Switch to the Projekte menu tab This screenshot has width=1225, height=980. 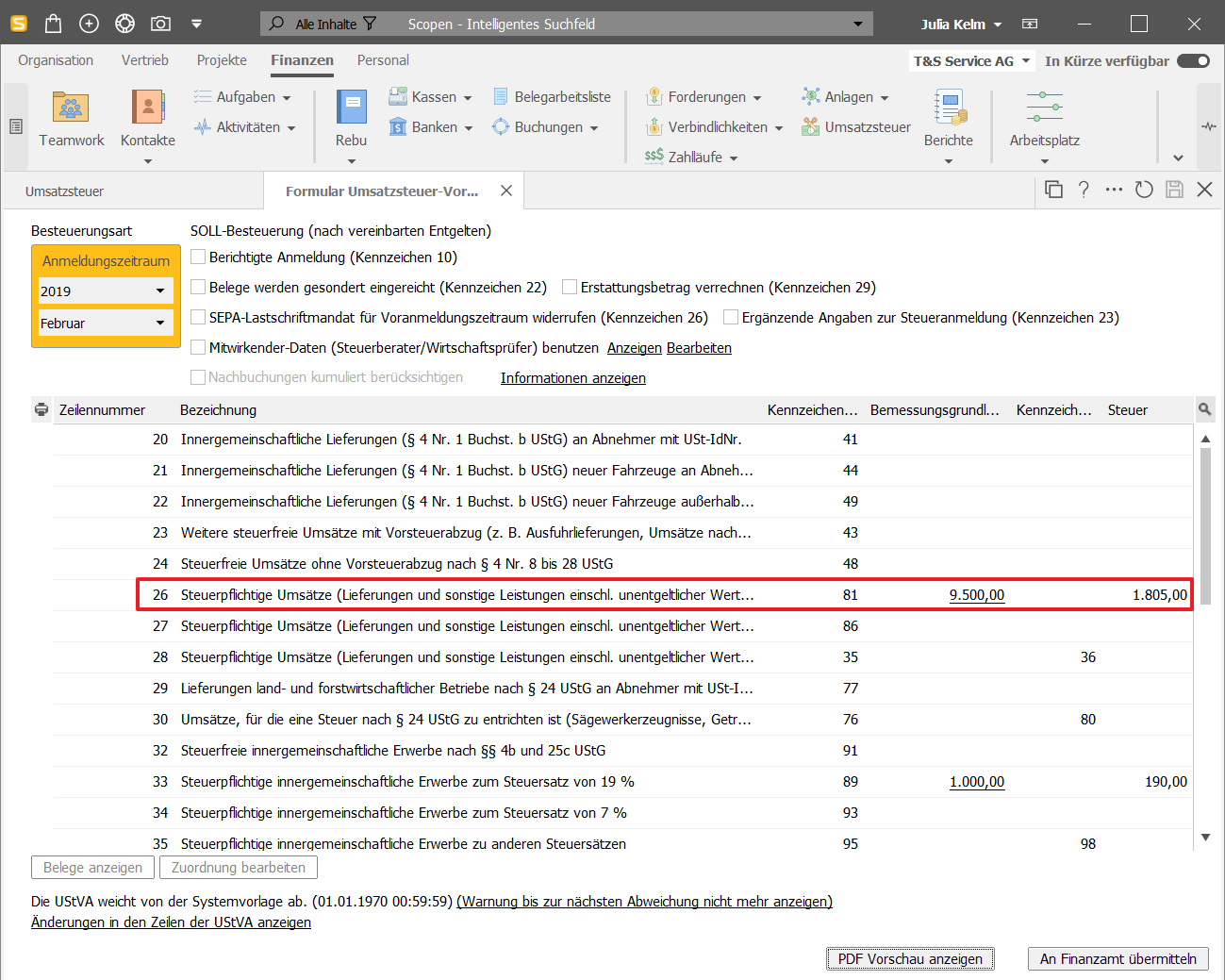[222, 59]
